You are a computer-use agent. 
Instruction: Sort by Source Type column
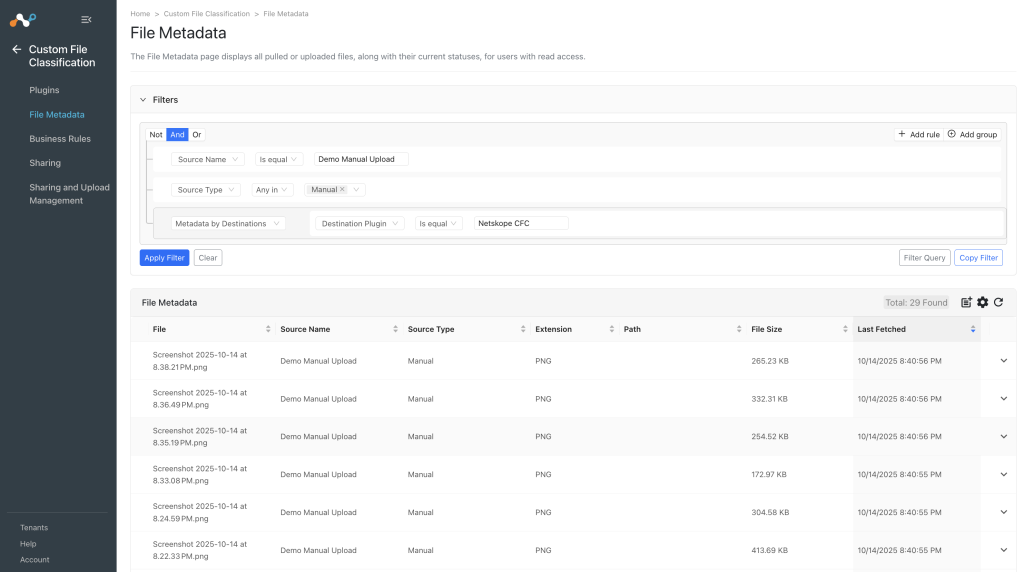tap(523, 329)
